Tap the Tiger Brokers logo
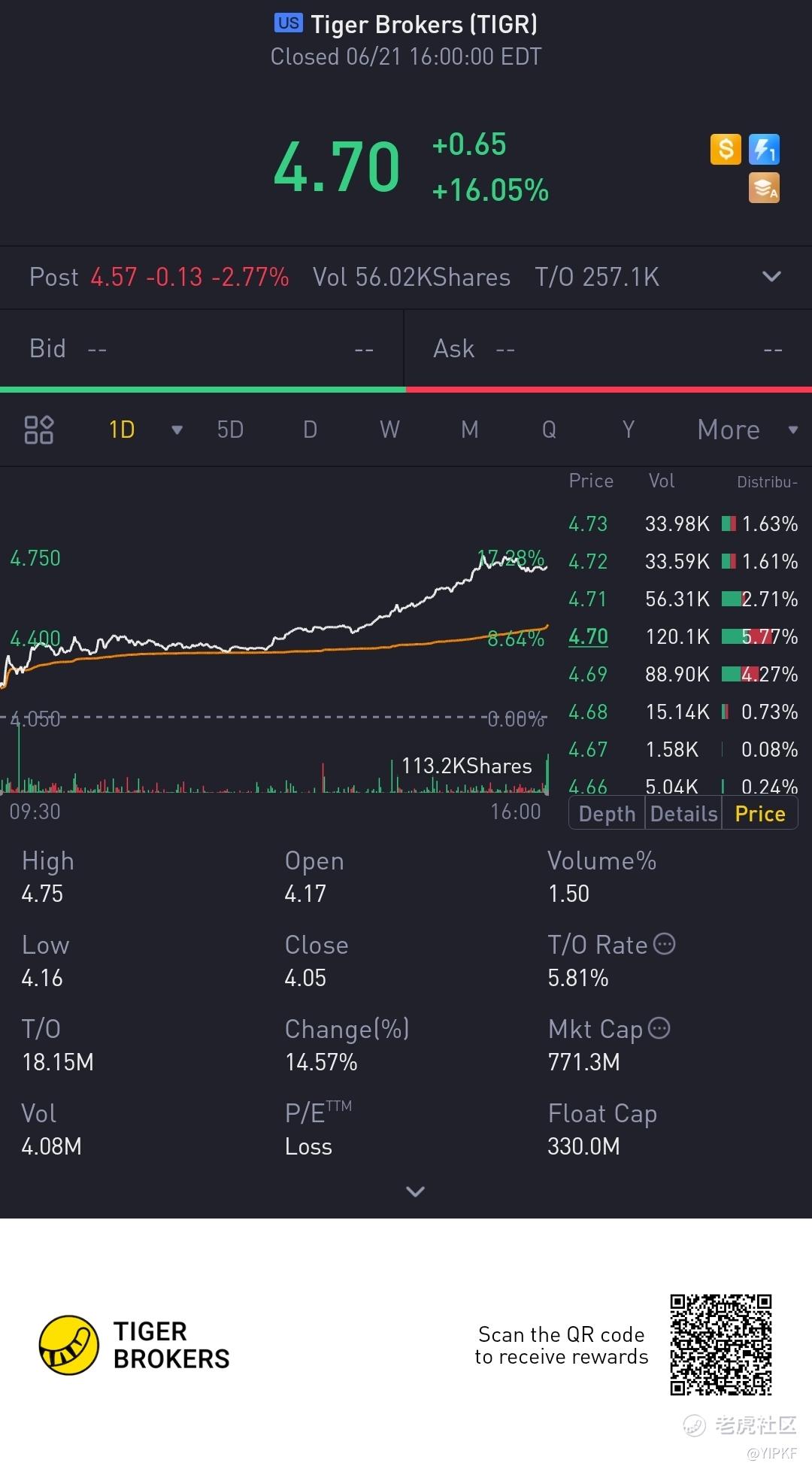The height and width of the screenshot is (1472, 812). click(135, 1345)
